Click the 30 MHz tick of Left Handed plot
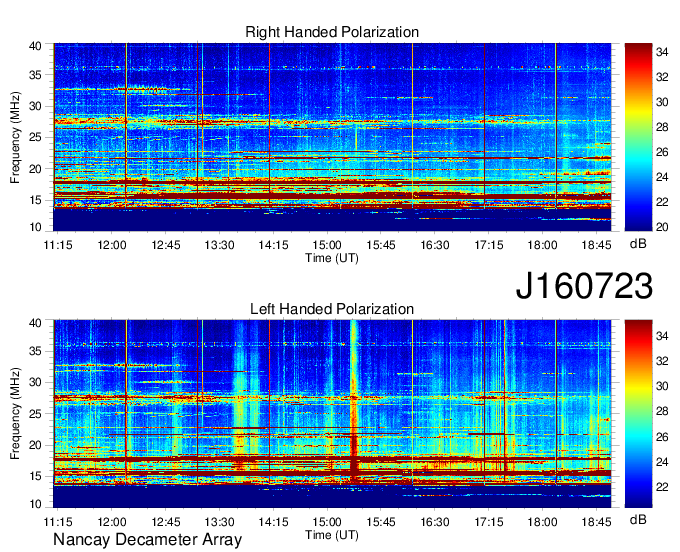 point(36,382)
